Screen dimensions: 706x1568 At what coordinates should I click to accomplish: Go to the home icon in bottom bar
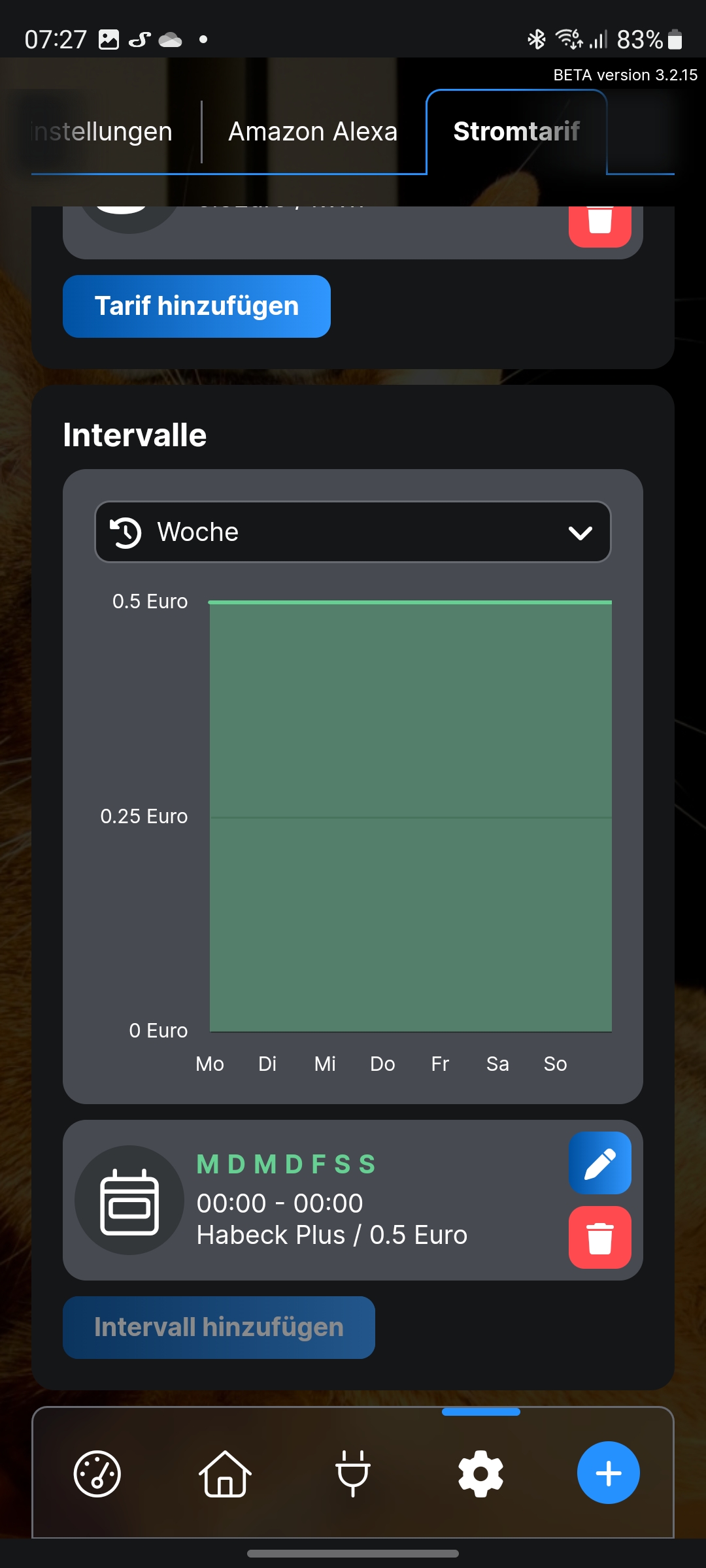[225, 1473]
